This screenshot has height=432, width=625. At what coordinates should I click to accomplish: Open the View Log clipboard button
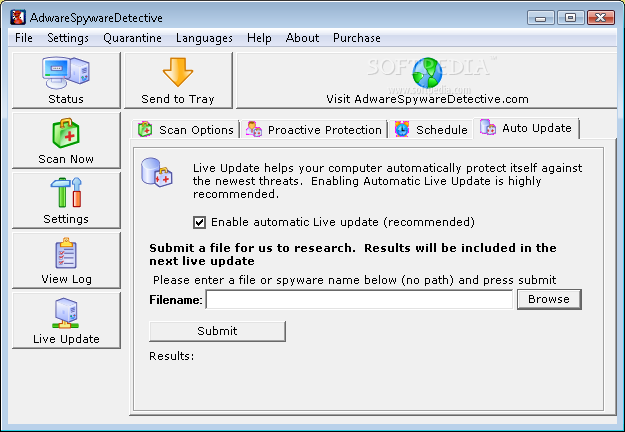tap(66, 261)
